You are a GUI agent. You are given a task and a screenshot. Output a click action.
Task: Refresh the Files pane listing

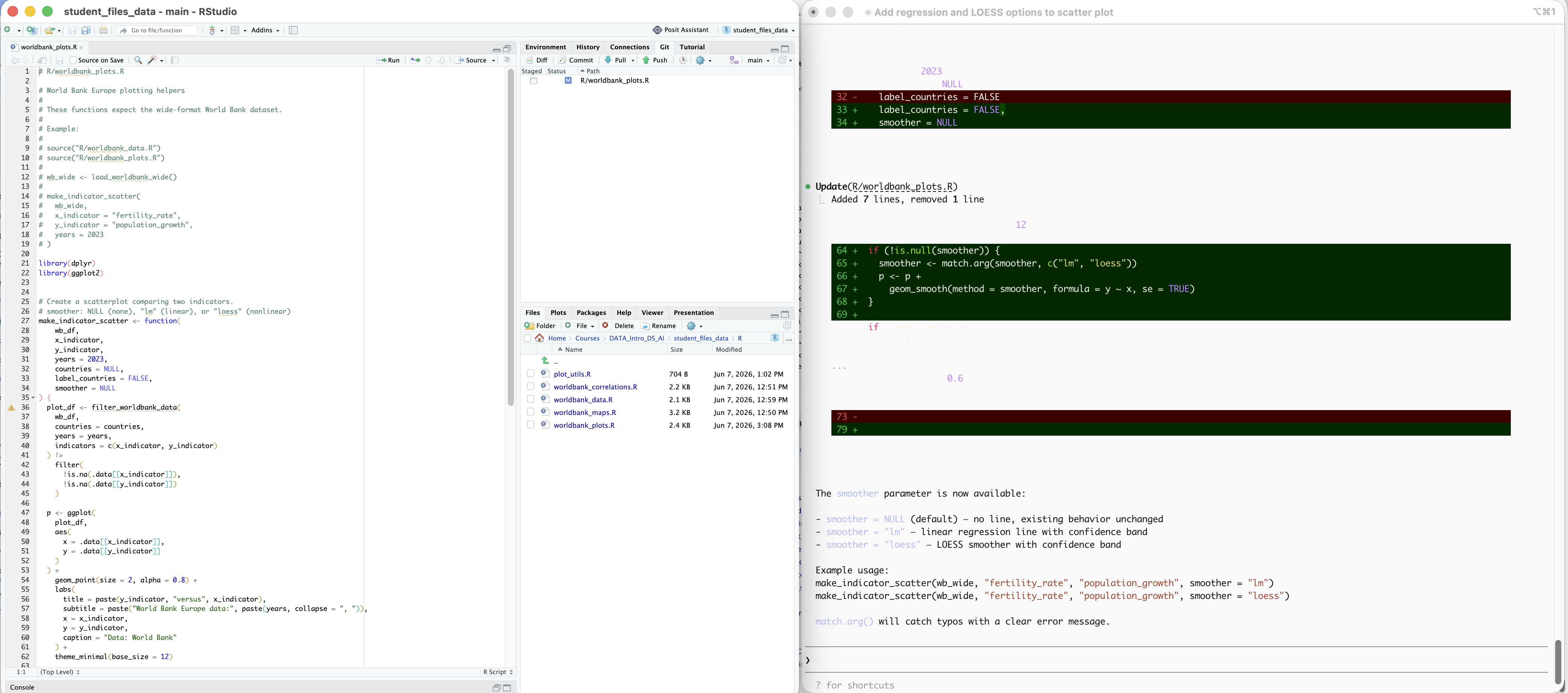point(787,325)
